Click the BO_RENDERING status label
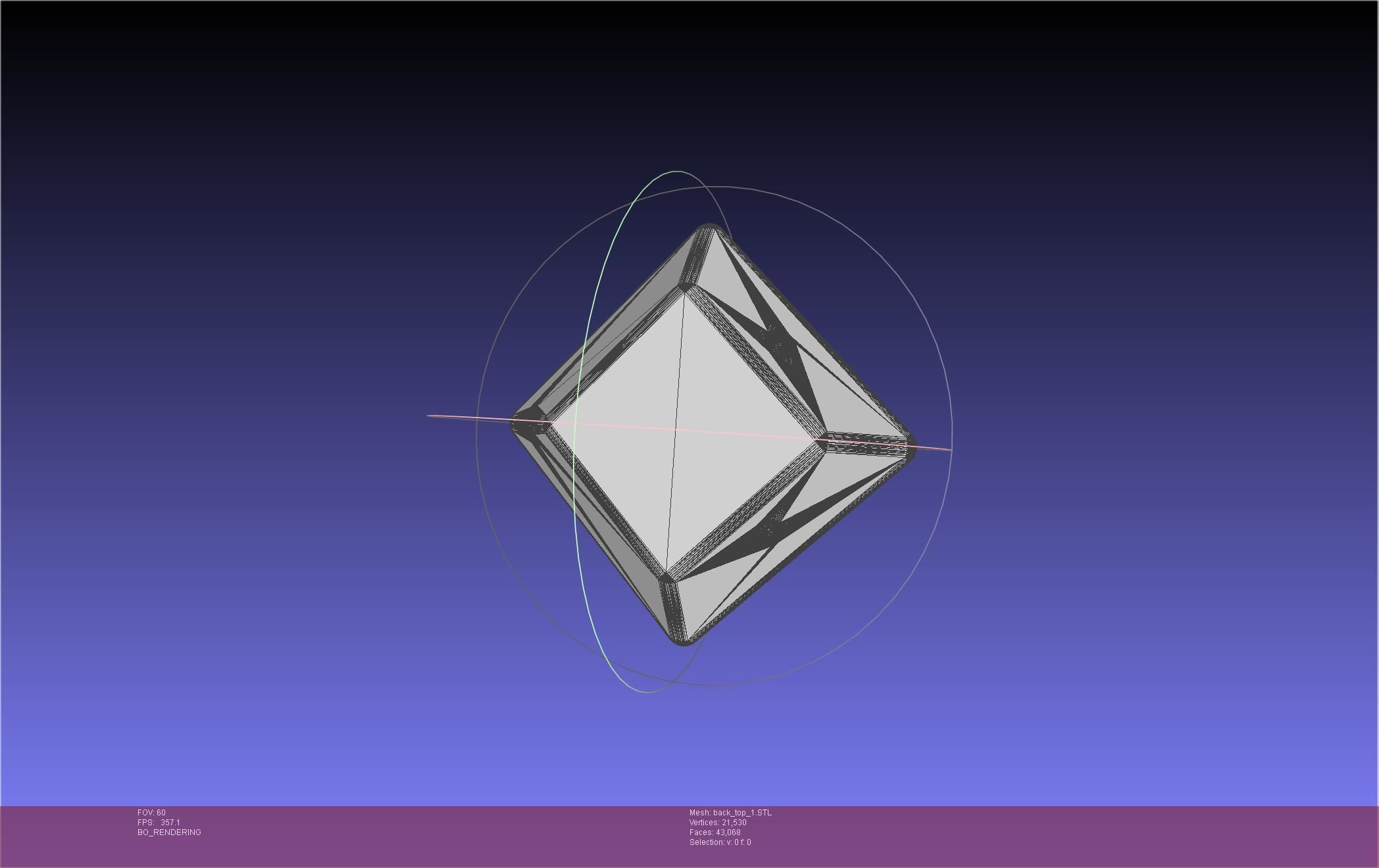This screenshot has height=868, width=1379. click(x=169, y=832)
